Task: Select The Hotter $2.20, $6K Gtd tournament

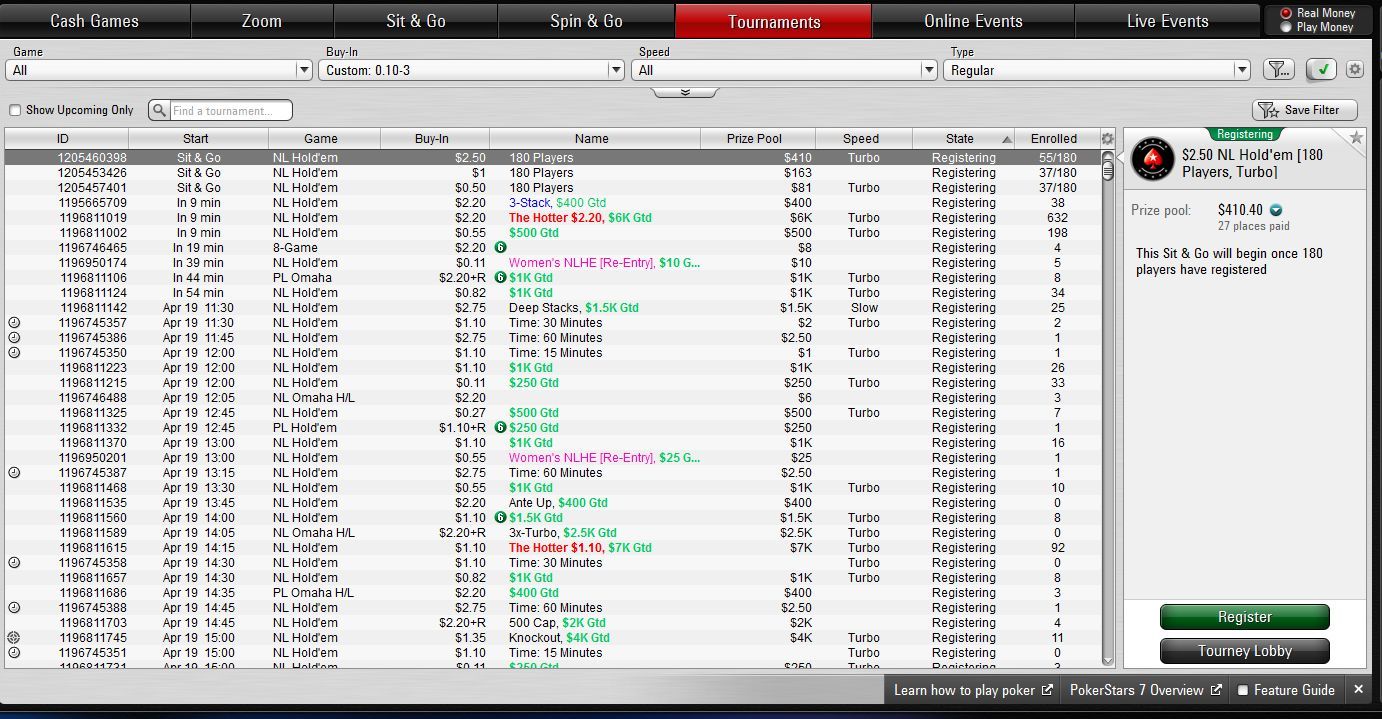Action: coord(552,218)
